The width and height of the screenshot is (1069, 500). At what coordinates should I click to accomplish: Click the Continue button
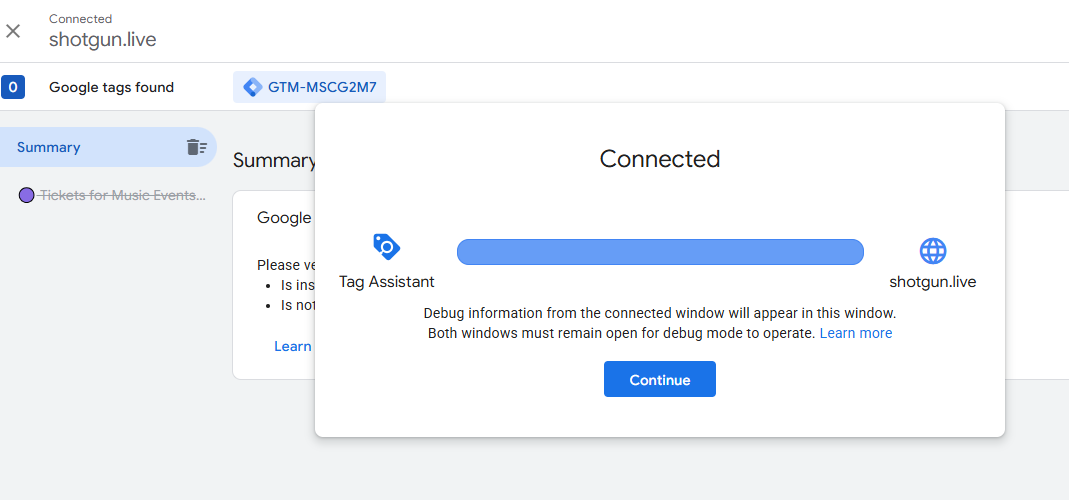660,379
